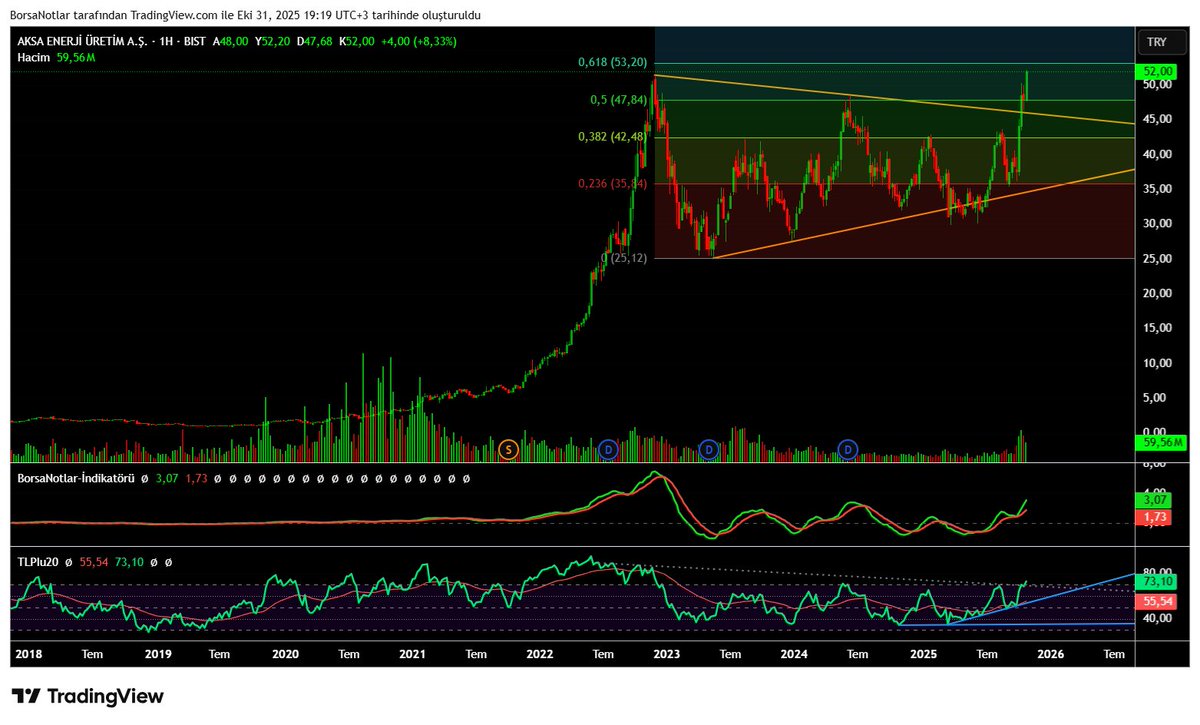The width and height of the screenshot is (1200, 725).
Task: Click the green 73,10 value tag
Action: click(1159, 581)
